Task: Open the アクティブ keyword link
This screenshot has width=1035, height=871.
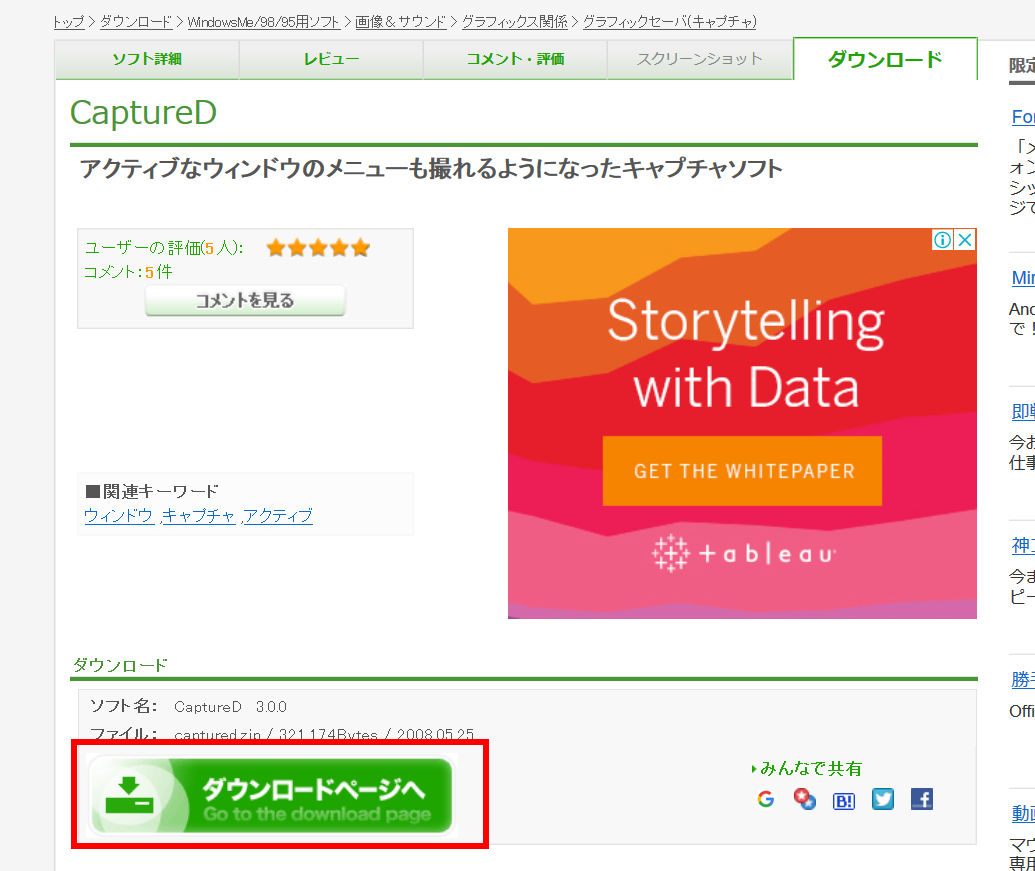Action: click(278, 516)
